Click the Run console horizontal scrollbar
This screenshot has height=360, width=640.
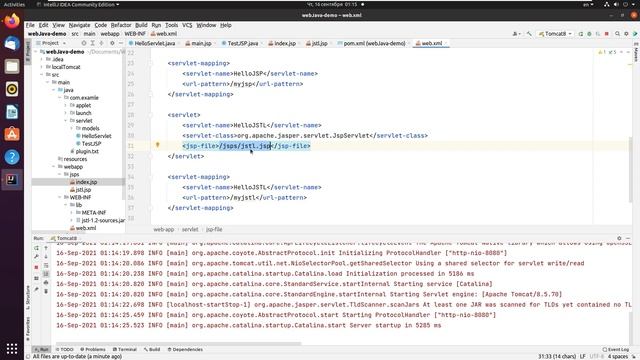tap(178, 344)
